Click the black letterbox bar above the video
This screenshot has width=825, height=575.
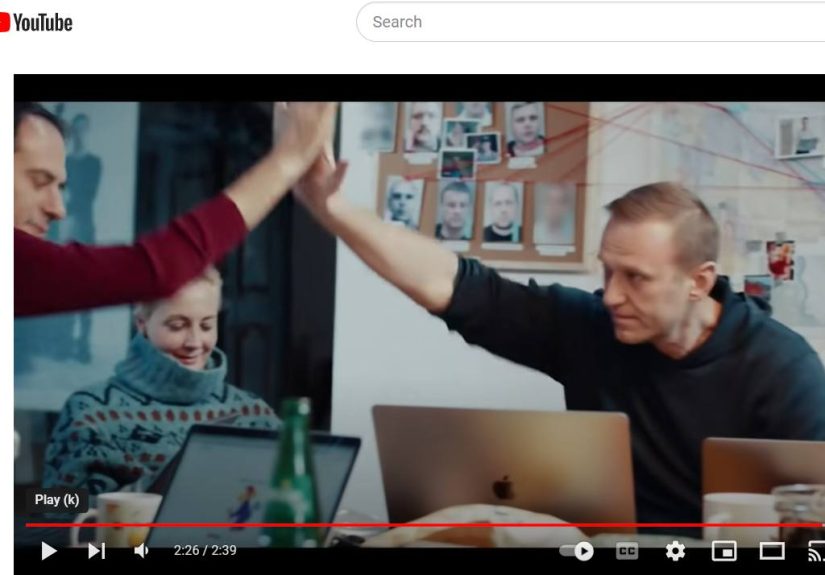tap(420, 87)
